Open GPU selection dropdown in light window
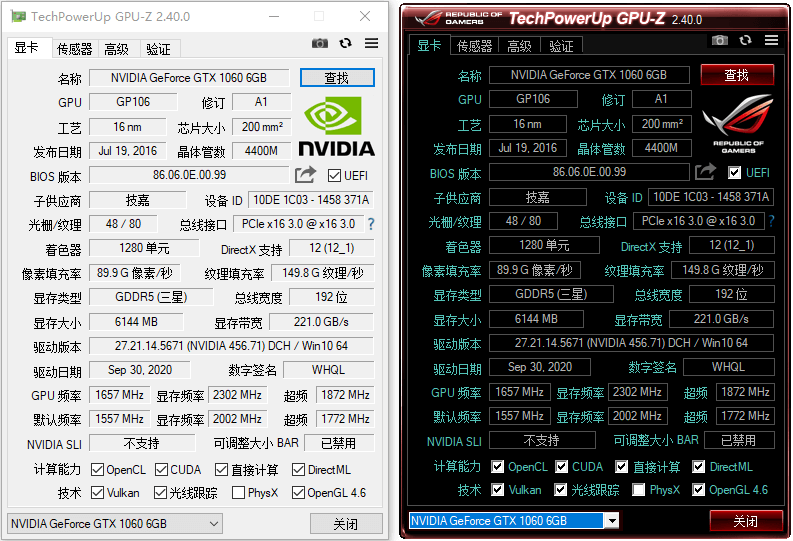Viewport: 793px width, 541px height. (115, 524)
